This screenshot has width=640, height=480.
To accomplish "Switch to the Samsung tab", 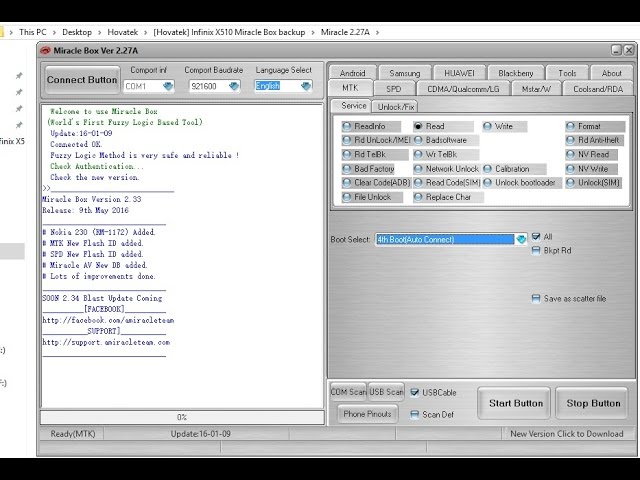I will pos(404,73).
